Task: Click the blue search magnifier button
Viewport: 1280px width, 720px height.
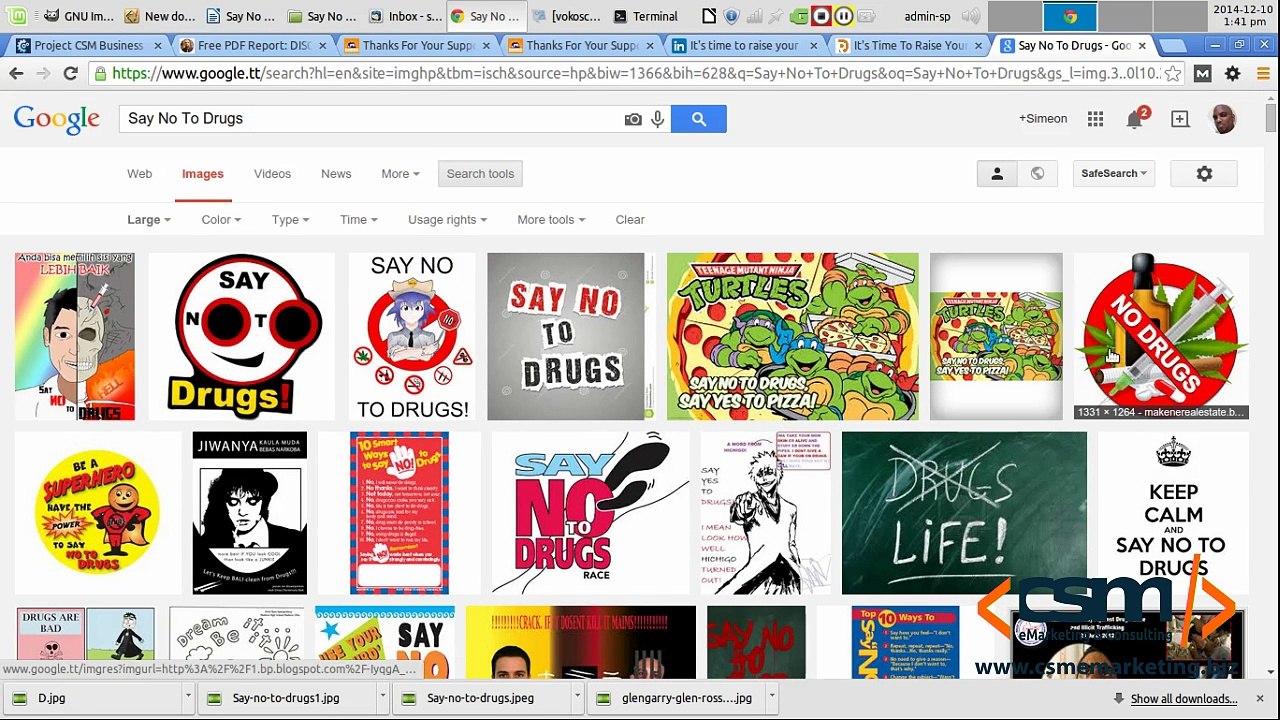Action: [x=699, y=119]
